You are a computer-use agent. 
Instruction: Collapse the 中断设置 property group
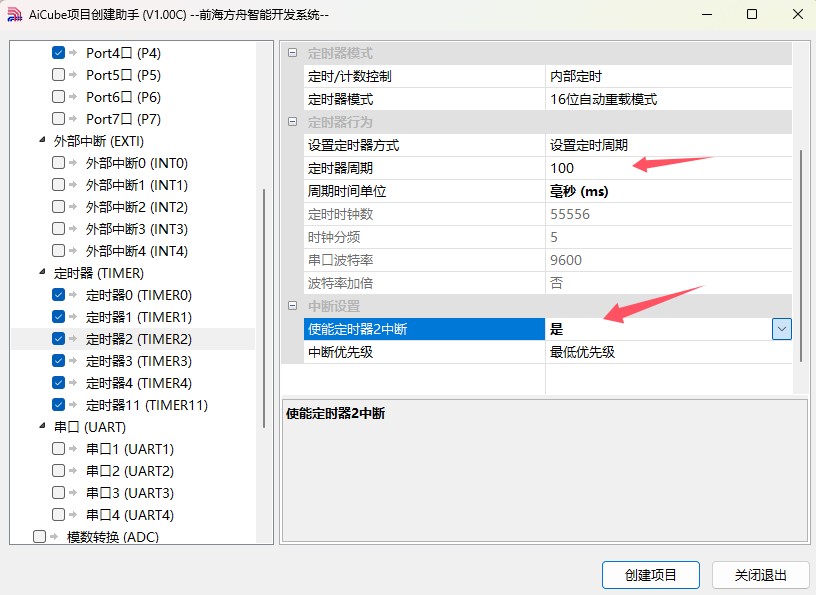point(292,306)
